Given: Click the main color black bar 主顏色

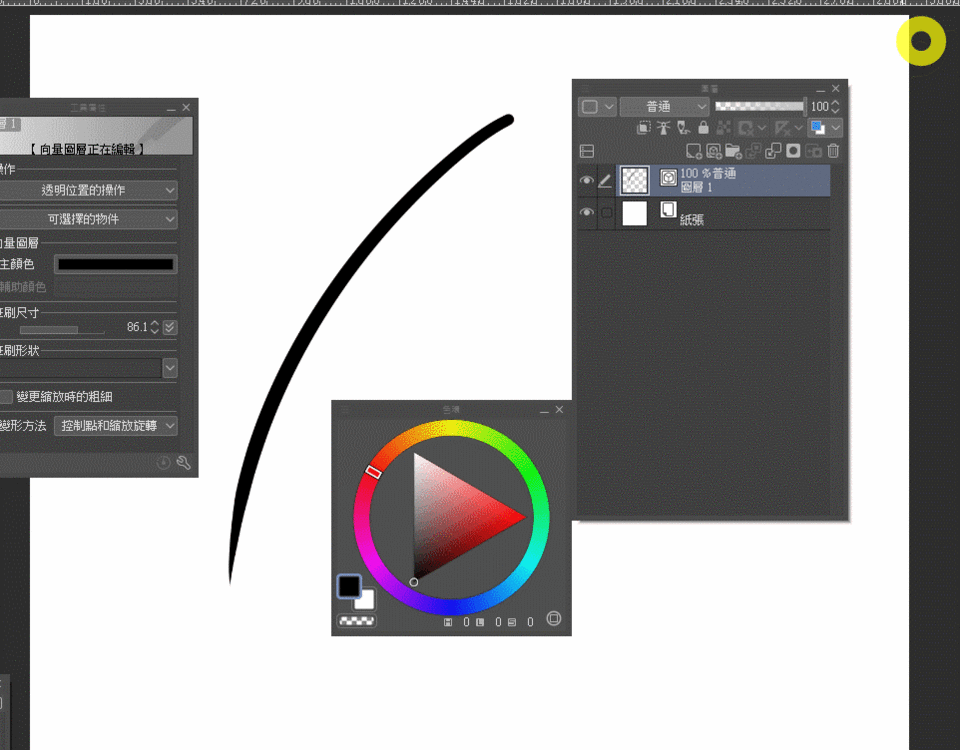Looking at the screenshot, I should click(x=116, y=264).
